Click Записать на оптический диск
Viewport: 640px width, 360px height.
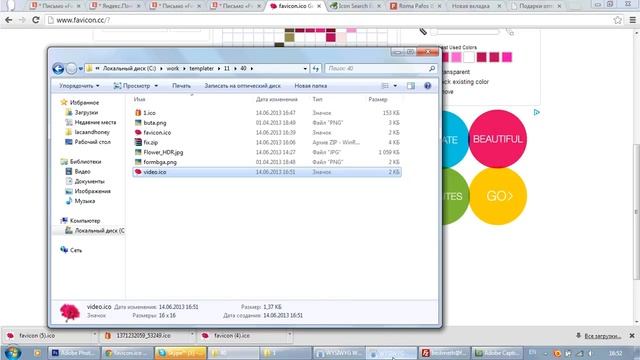pyautogui.click(x=242, y=86)
